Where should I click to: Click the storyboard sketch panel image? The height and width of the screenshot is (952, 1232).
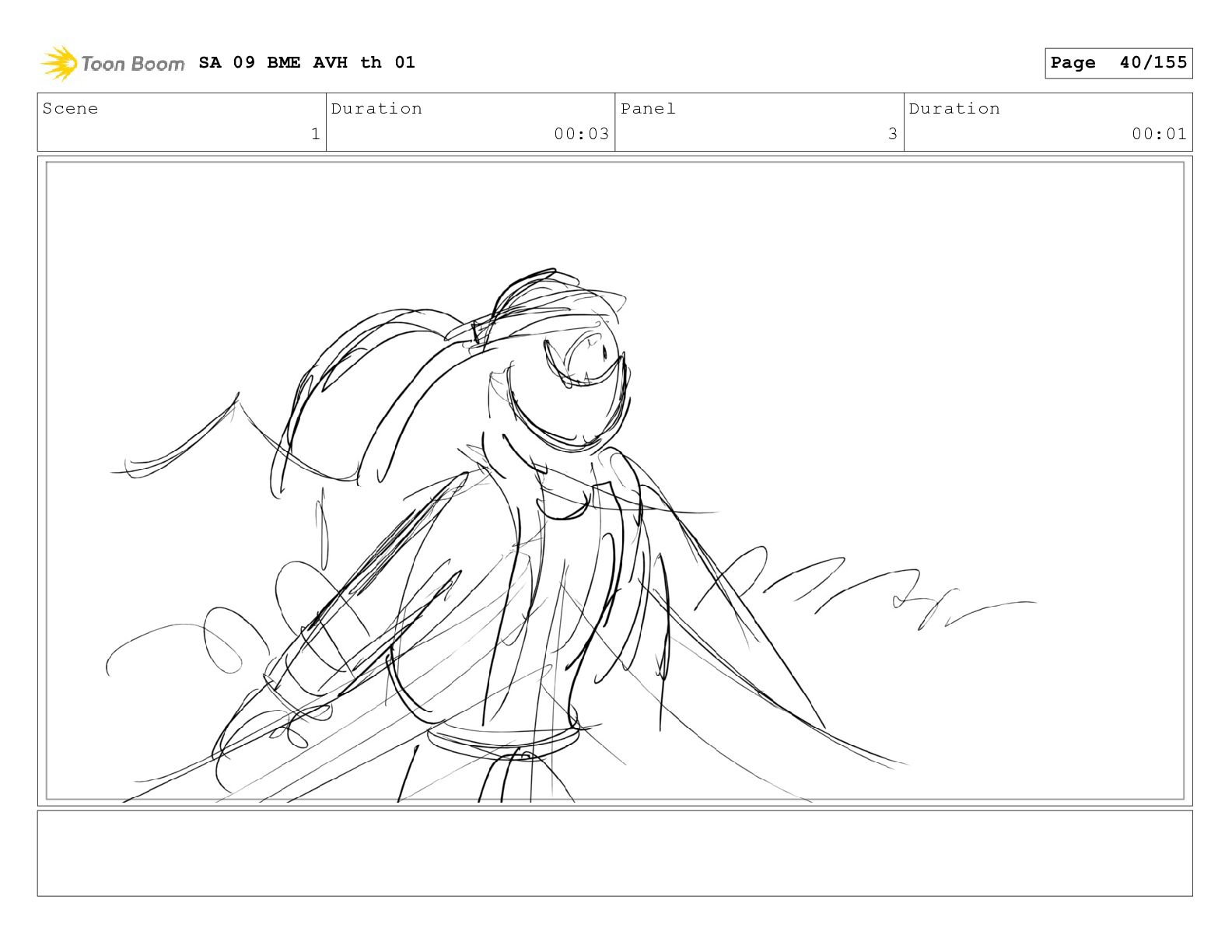pyautogui.click(x=614, y=481)
